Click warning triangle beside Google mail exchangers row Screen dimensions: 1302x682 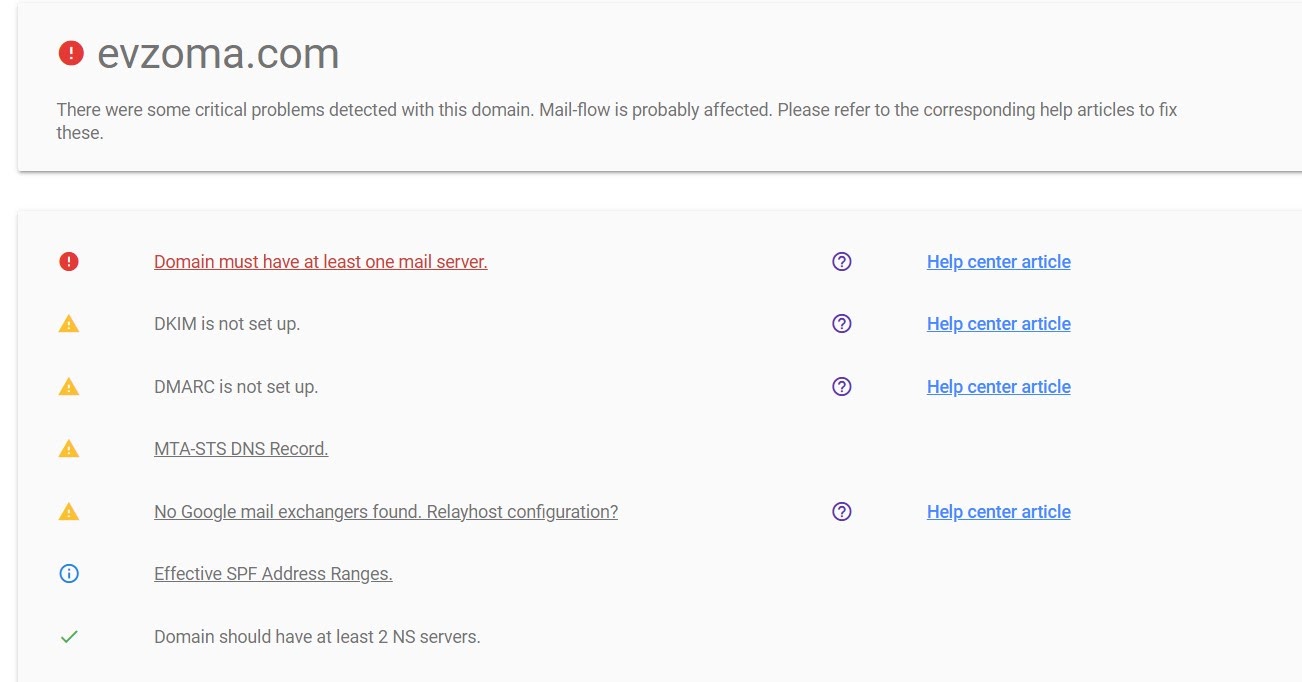[x=68, y=512]
